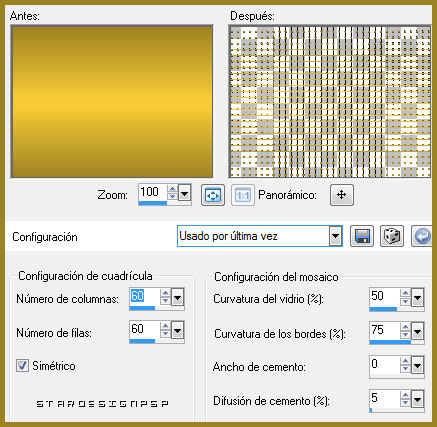Click the fit-to-window zoom icon
The height and width of the screenshot is (427, 437).
click(213, 195)
